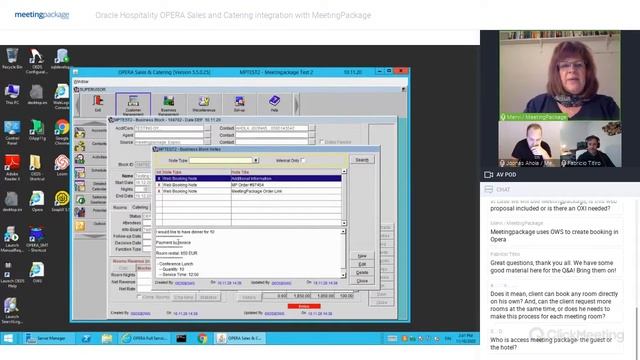Image resolution: width=640 pixels, height=360 pixels.
Task: Click the AV POD camera icon
Action: point(488,175)
